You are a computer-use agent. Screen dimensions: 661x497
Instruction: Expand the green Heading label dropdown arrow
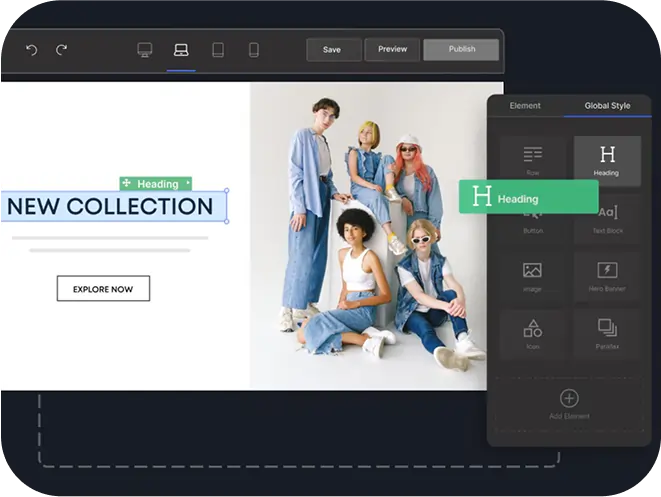point(187,184)
